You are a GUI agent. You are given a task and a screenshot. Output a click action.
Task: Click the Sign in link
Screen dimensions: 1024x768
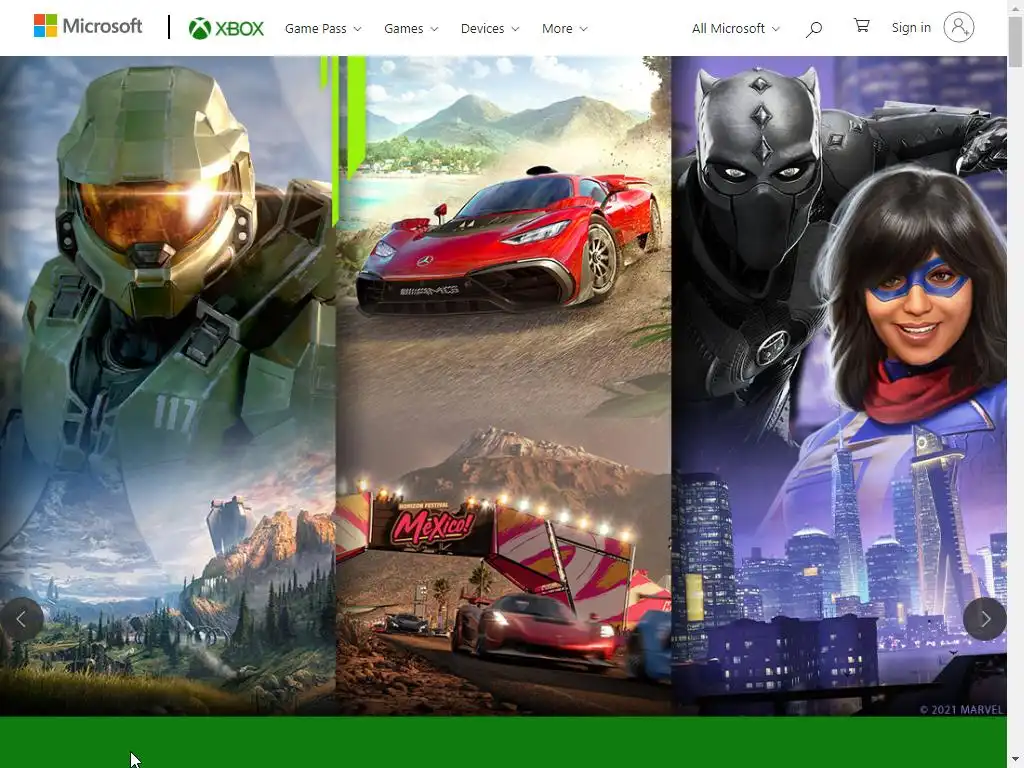pyautogui.click(x=911, y=27)
